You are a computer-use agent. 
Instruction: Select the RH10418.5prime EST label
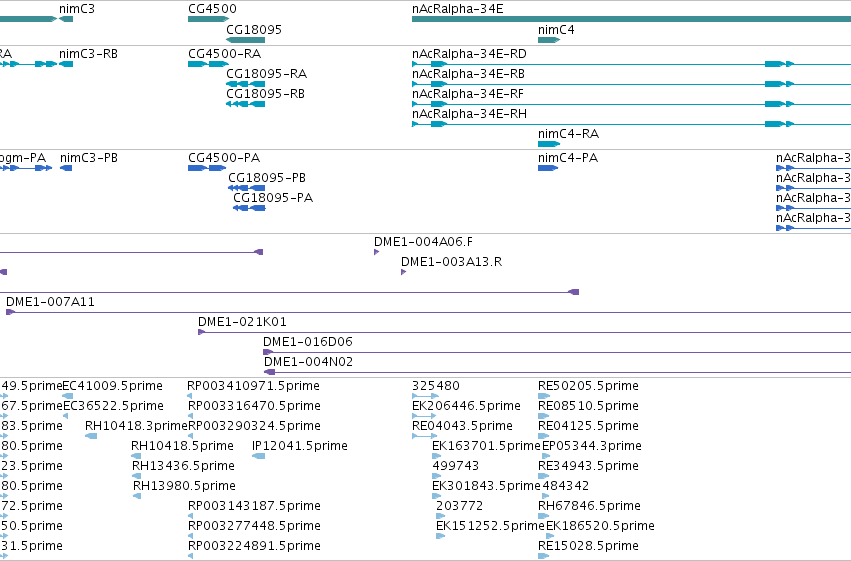coord(182,446)
